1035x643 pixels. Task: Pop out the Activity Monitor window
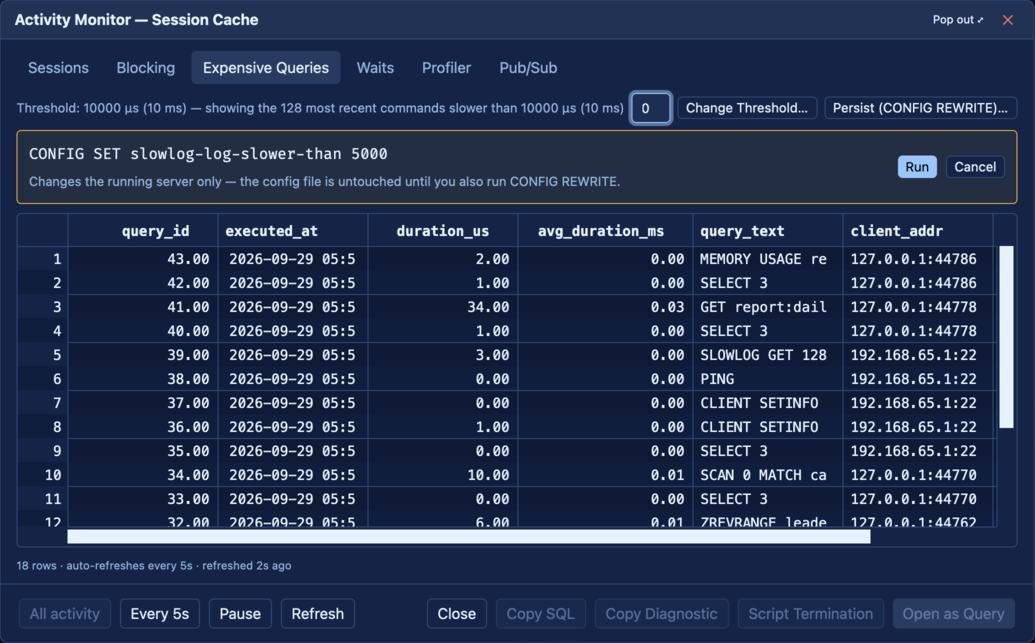click(958, 20)
